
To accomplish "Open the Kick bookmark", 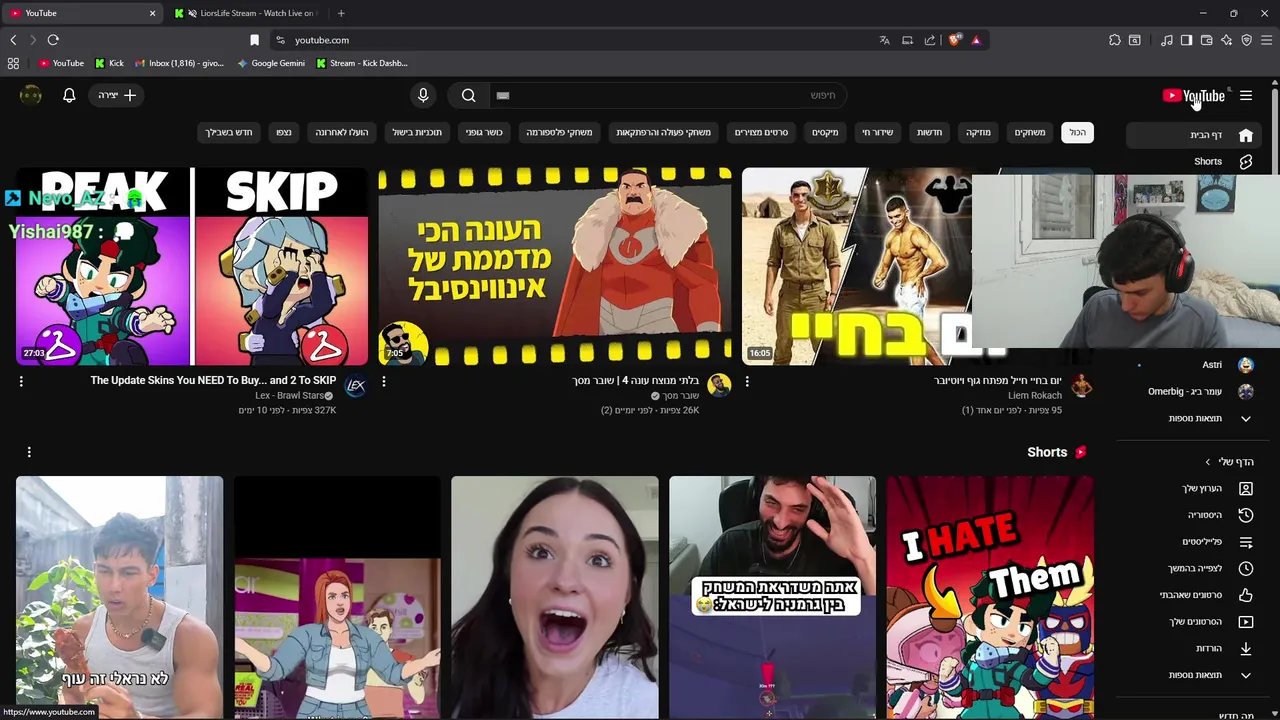I will pyautogui.click(x=110, y=63).
